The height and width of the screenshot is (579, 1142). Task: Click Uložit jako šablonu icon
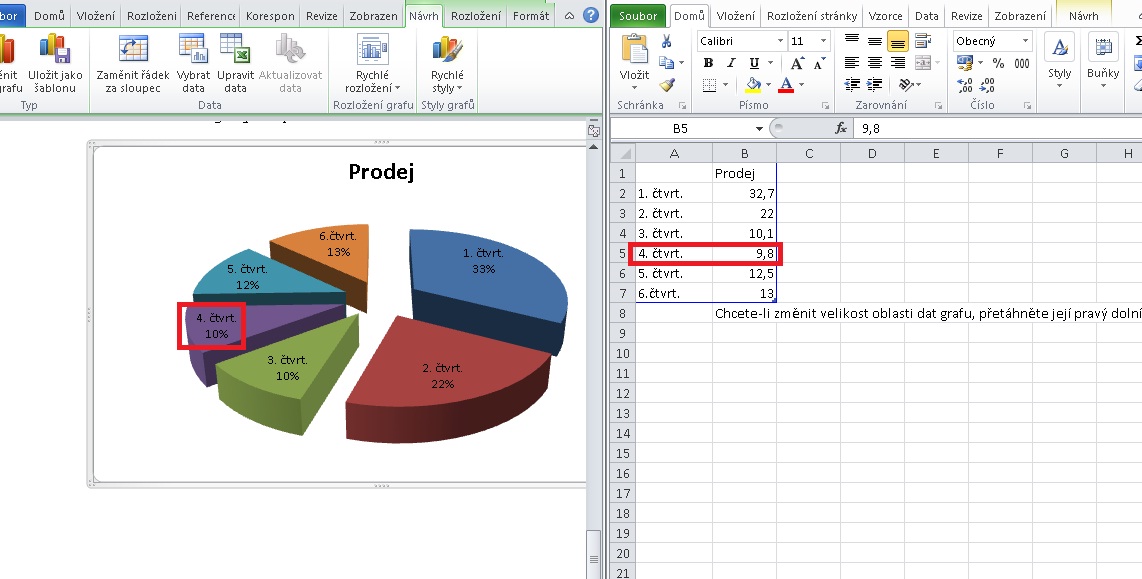point(55,50)
